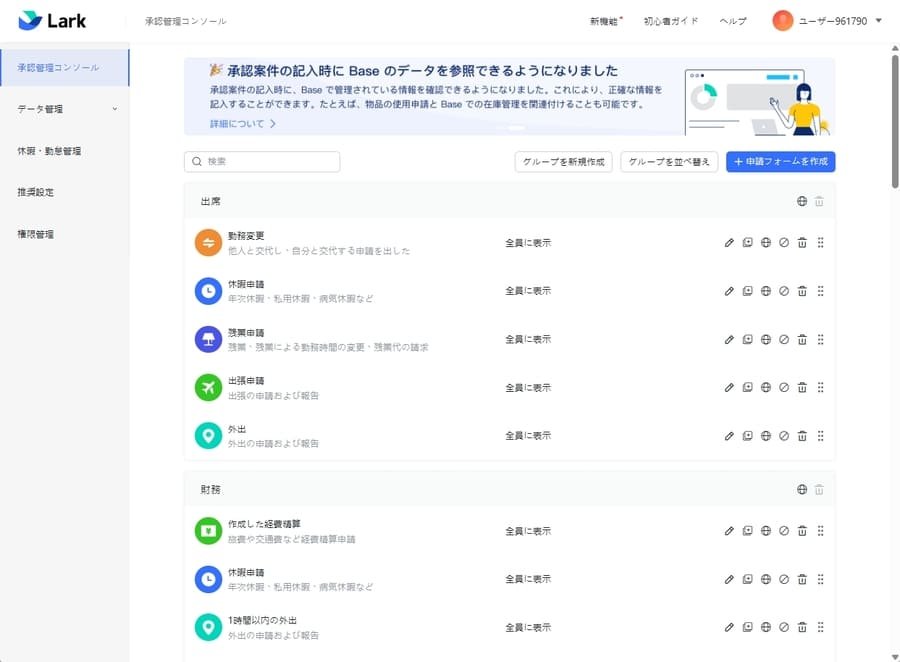Toggle visibility settings for the 出席 group
Viewport: 900px width, 662px height.
pos(800,200)
